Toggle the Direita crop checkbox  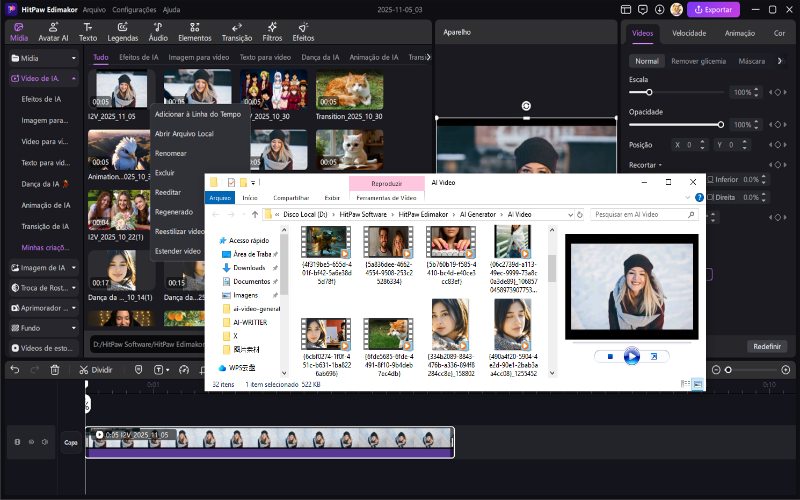pyautogui.click(x=709, y=197)
